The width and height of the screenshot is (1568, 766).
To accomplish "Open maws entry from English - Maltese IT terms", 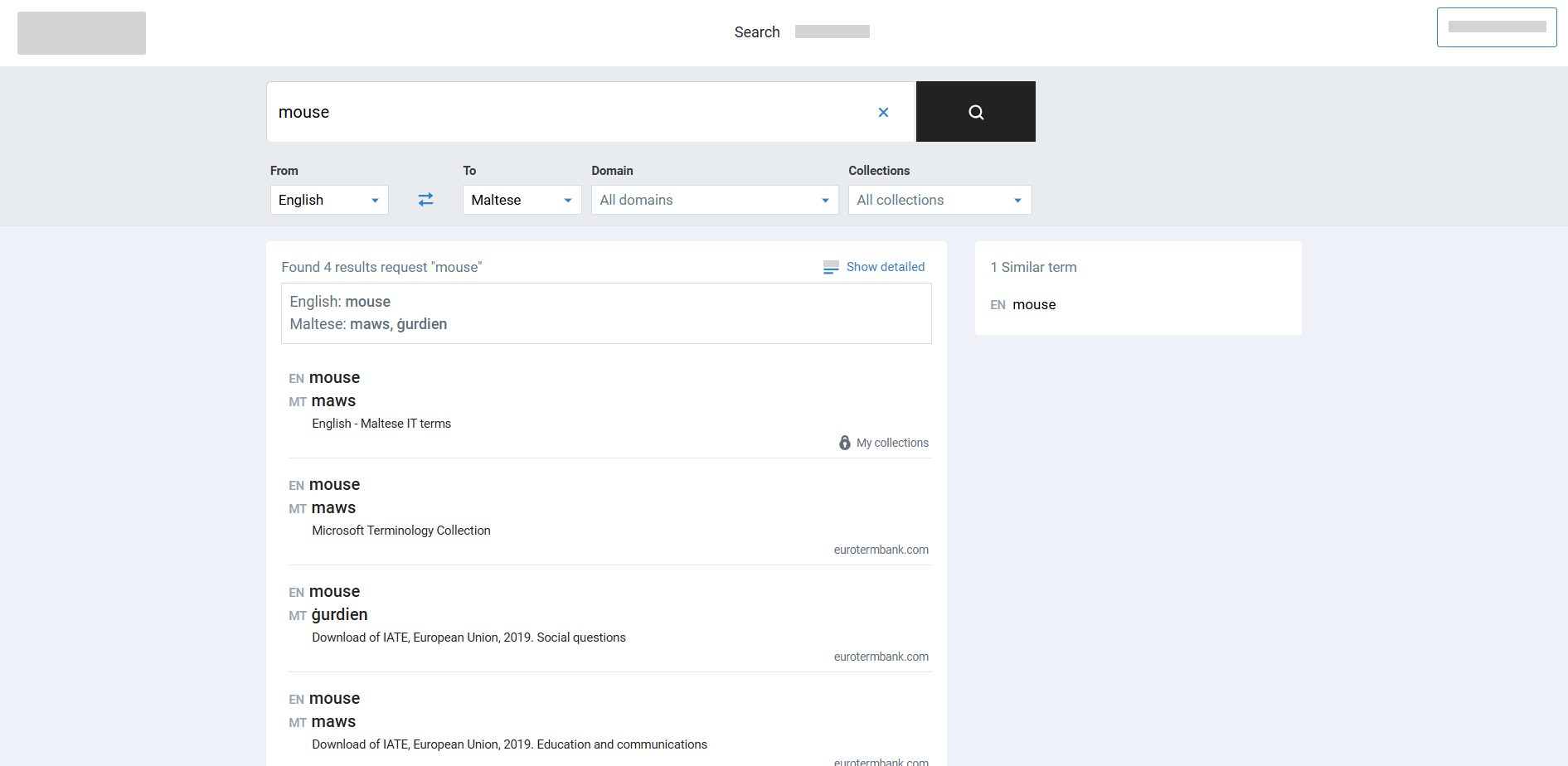I will click(333, 401).
